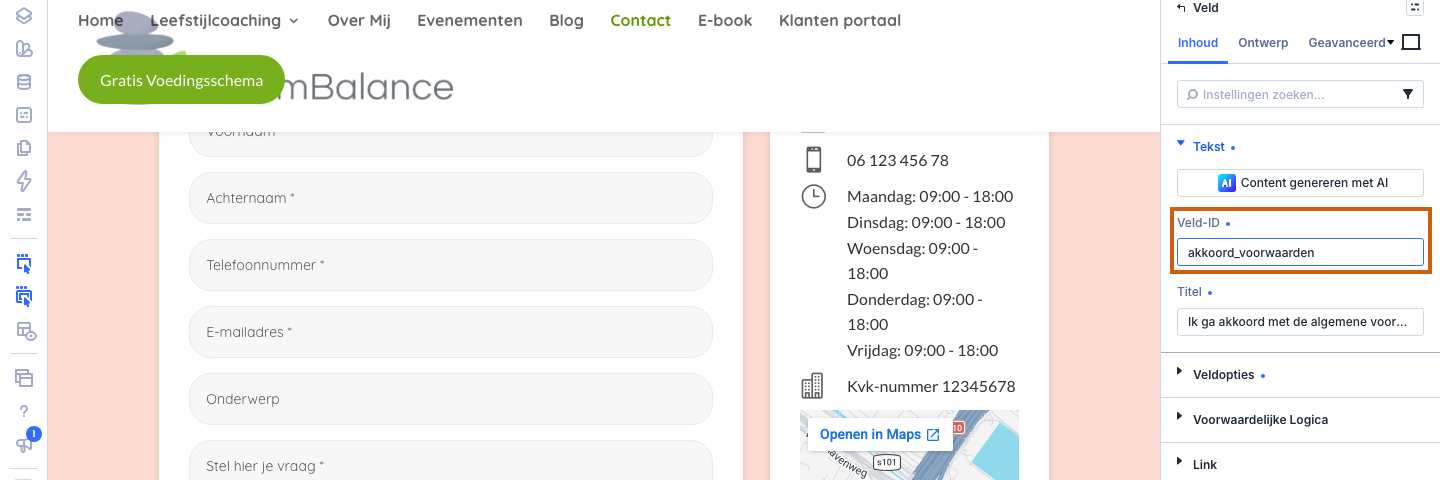
Task: Click the back arrow beside Veld heading
Action: [1182, 8]
